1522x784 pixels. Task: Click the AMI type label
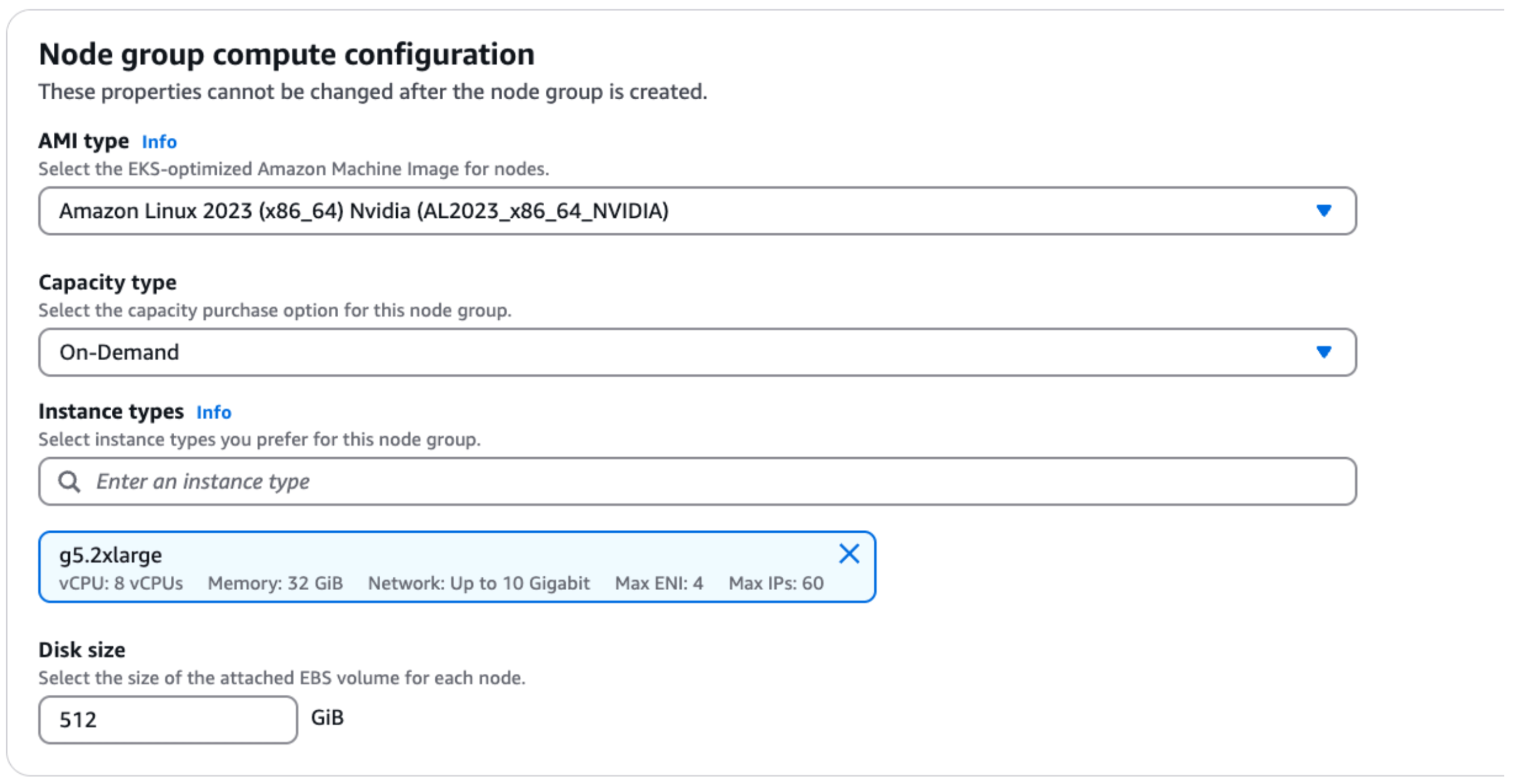83,141
